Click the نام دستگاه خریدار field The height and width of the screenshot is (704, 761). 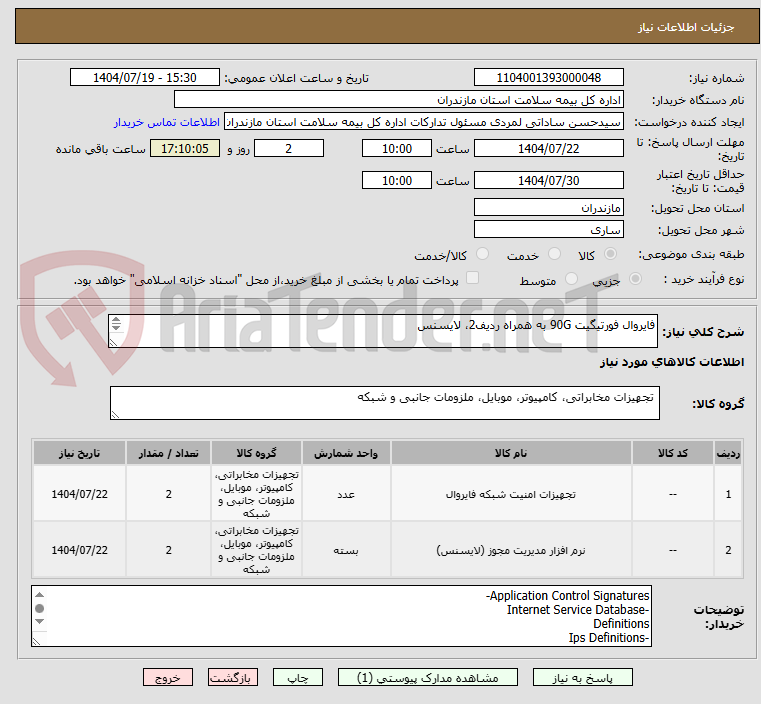(398, 99)
